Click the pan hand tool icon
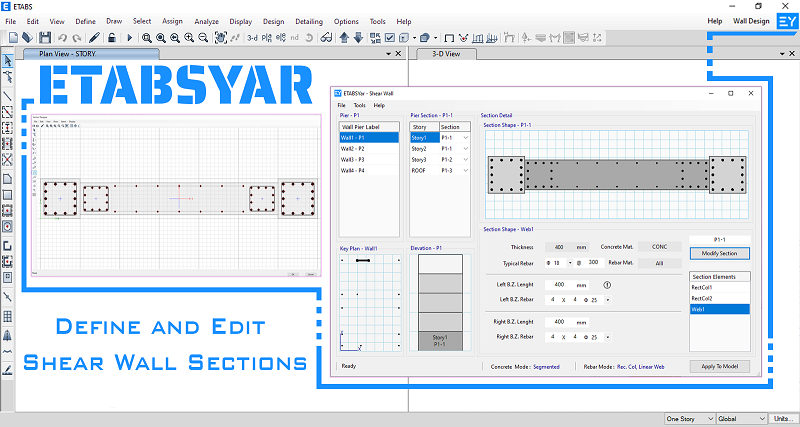Viewport: 800px width, 427px height. [220, 37]
